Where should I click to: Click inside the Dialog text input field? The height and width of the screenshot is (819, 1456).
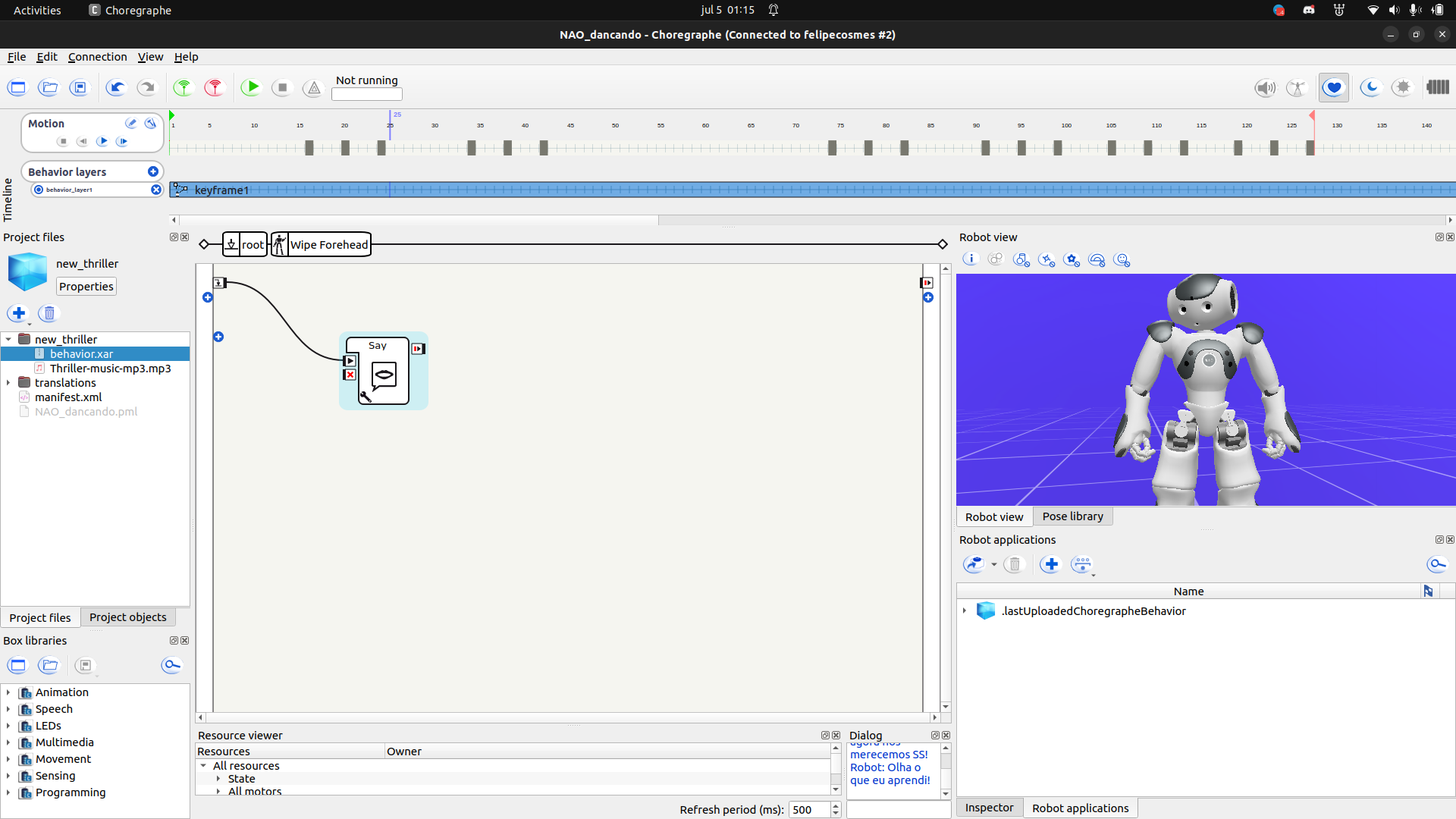click(898, 809)
